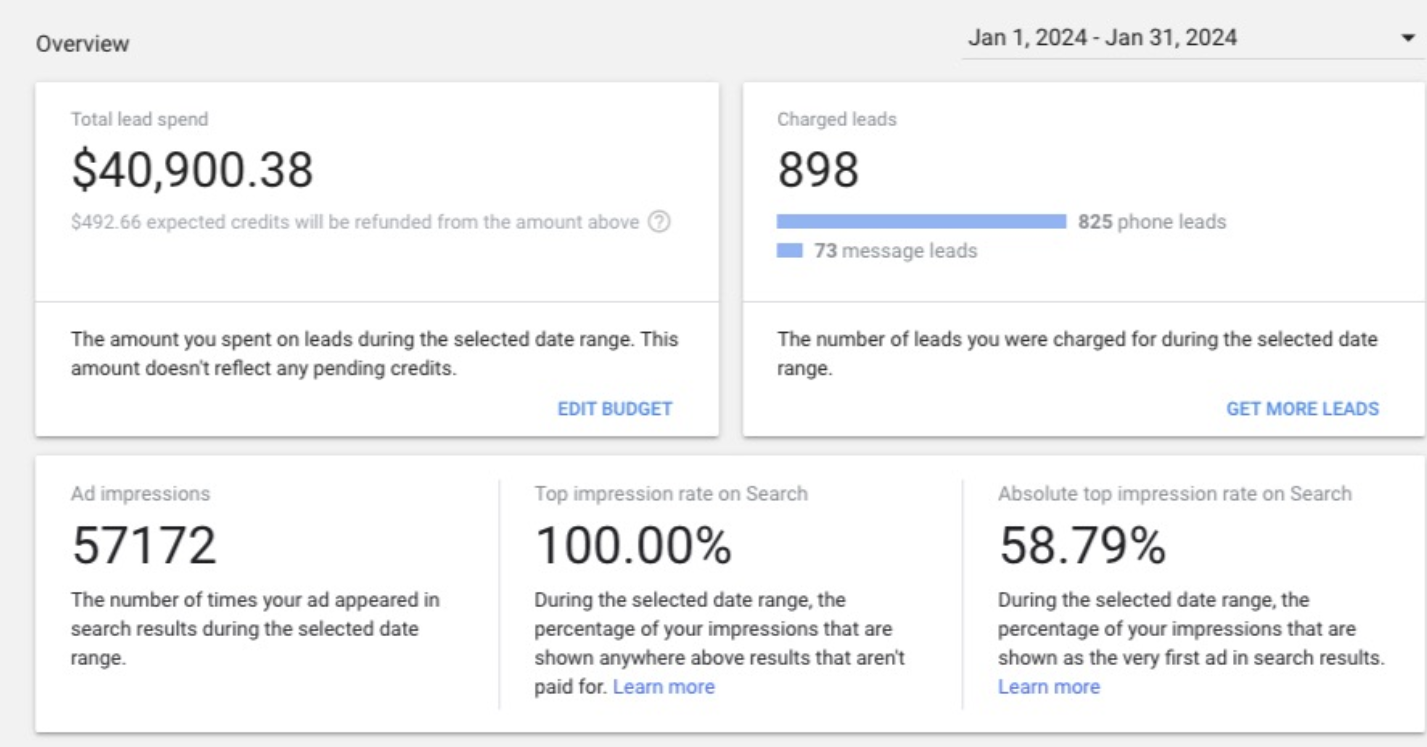Screen dimensions: 1427x747
Task: Click the expected credits help question icon
Action: tap(659, 222)
